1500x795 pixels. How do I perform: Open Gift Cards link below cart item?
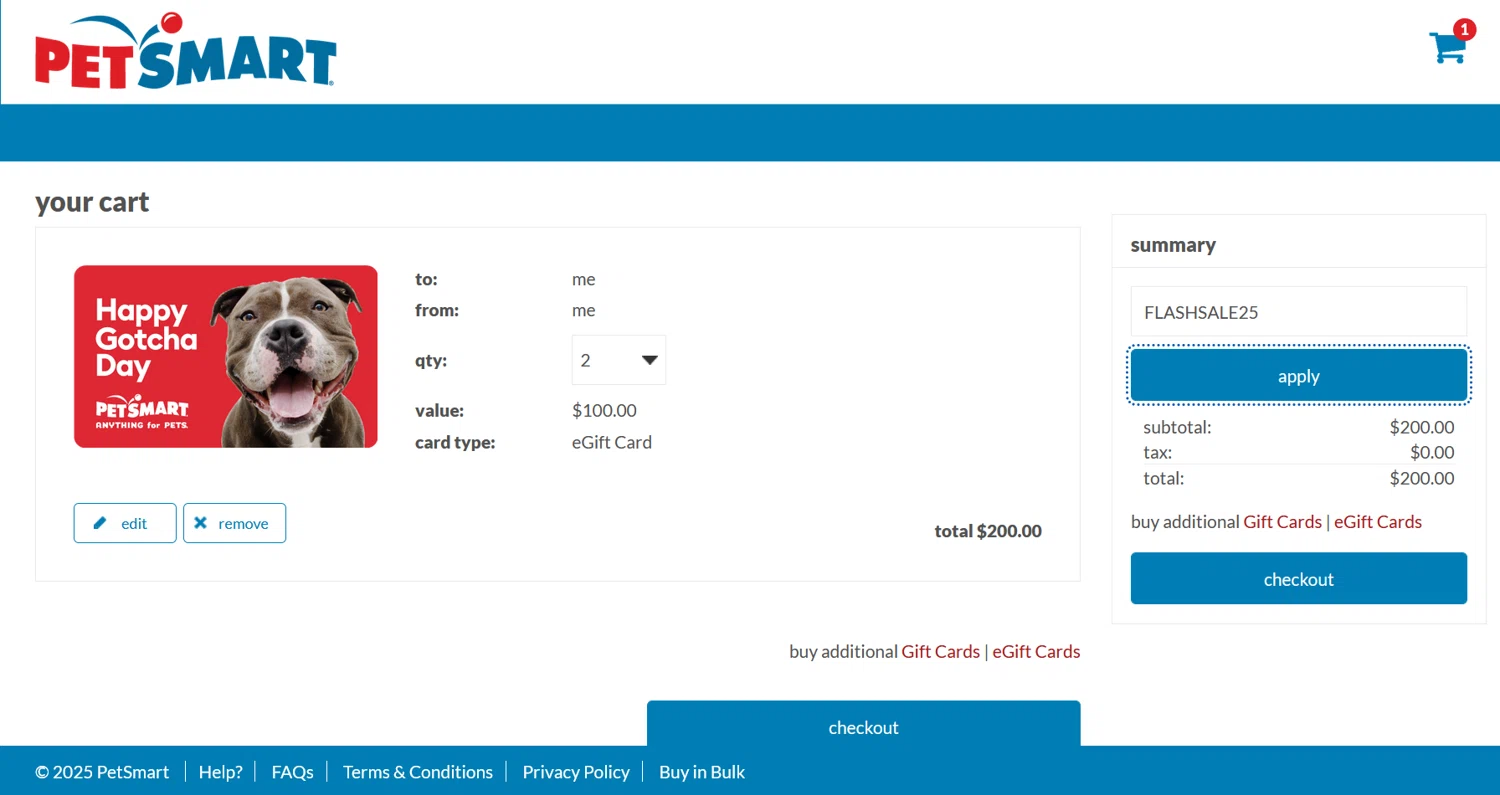(941, 651)
